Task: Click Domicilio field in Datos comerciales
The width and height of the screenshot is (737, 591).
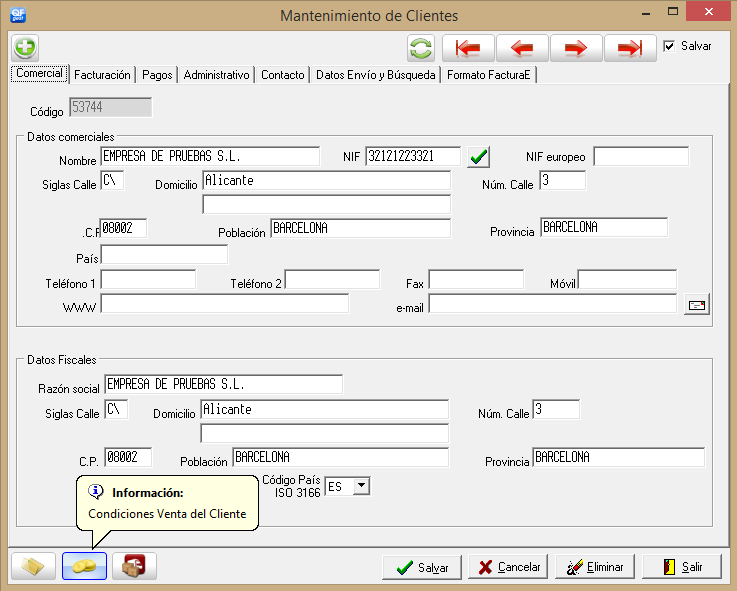Action: (x=327, y=181)
